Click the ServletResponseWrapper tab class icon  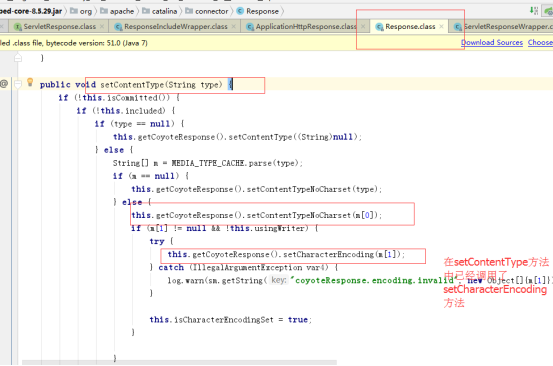pyautogui.click(x=457, y=27)
